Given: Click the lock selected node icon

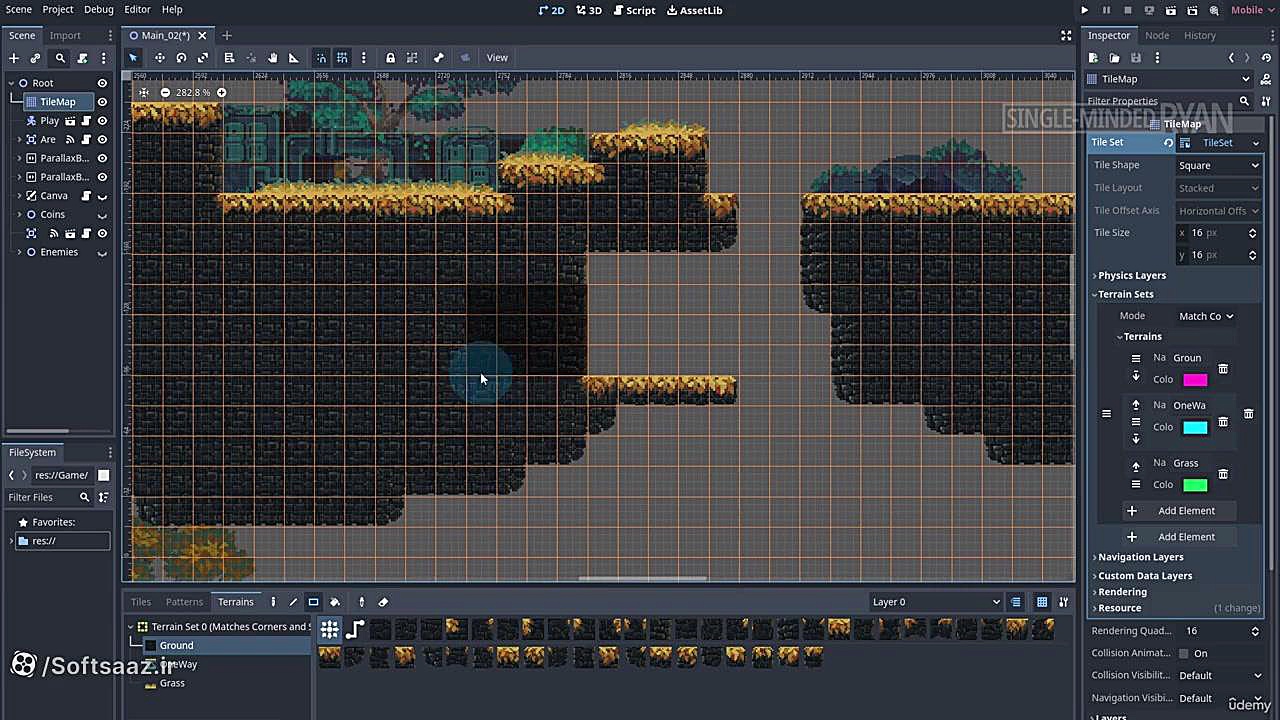Looking at the screenshot, I should 390,58.
